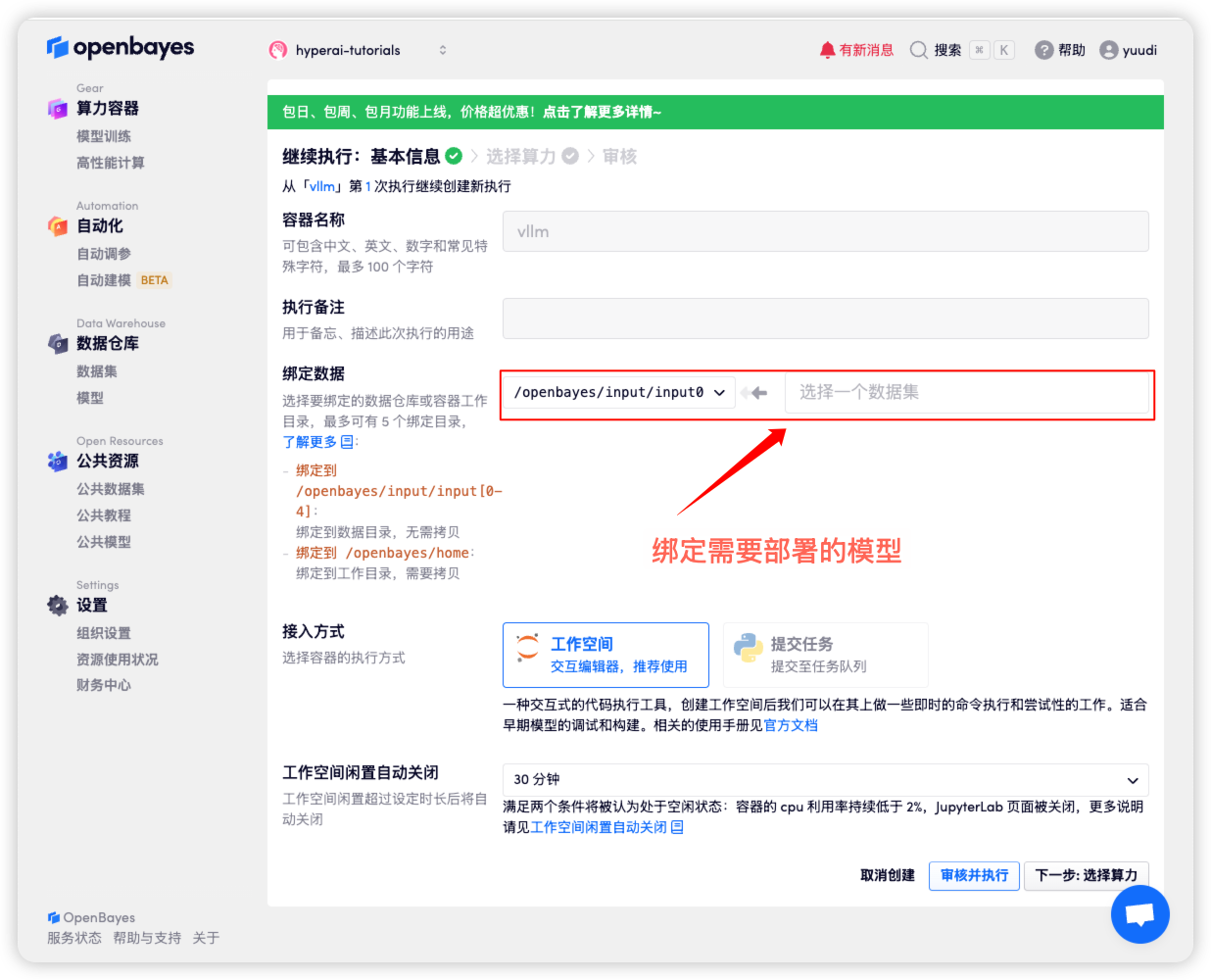Screen dimensions: 1211x980
Task: Open the 设置 Settings gear icon
Action: (x=58, y=605)
